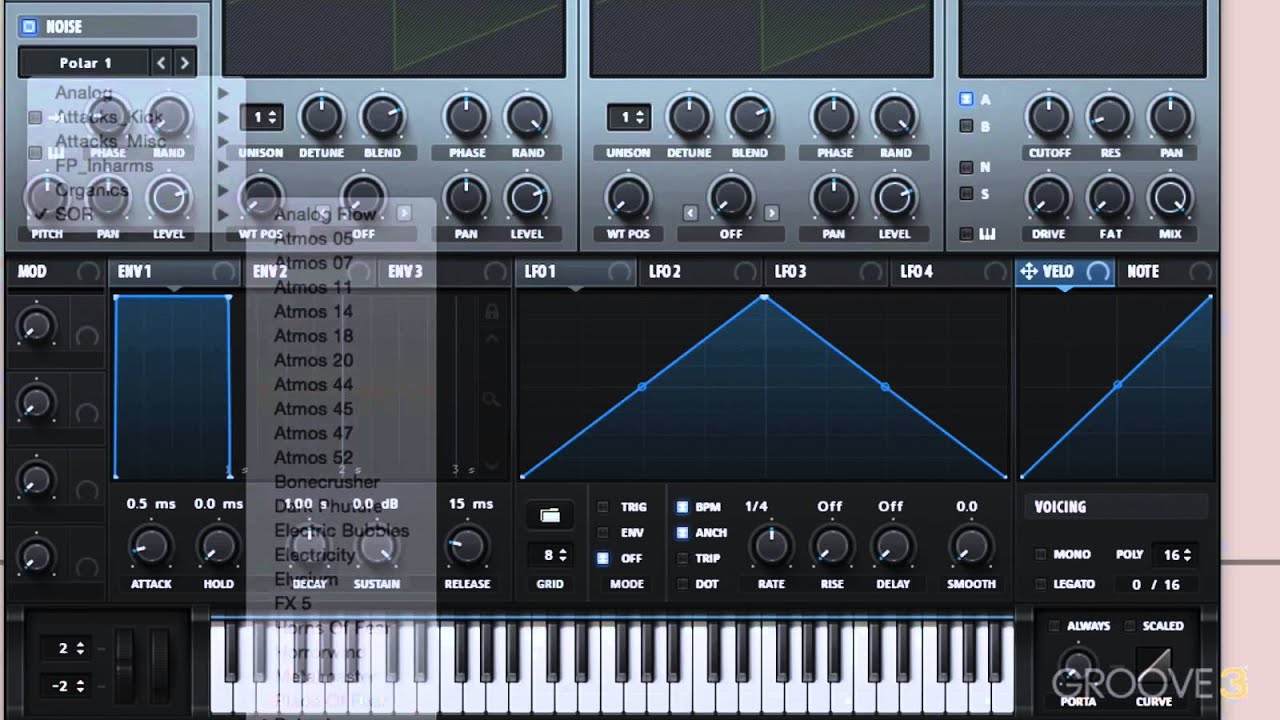Enable LEGATO voicing checkbox
Screen dimensions: 1280x720
tap(1041, 584)
